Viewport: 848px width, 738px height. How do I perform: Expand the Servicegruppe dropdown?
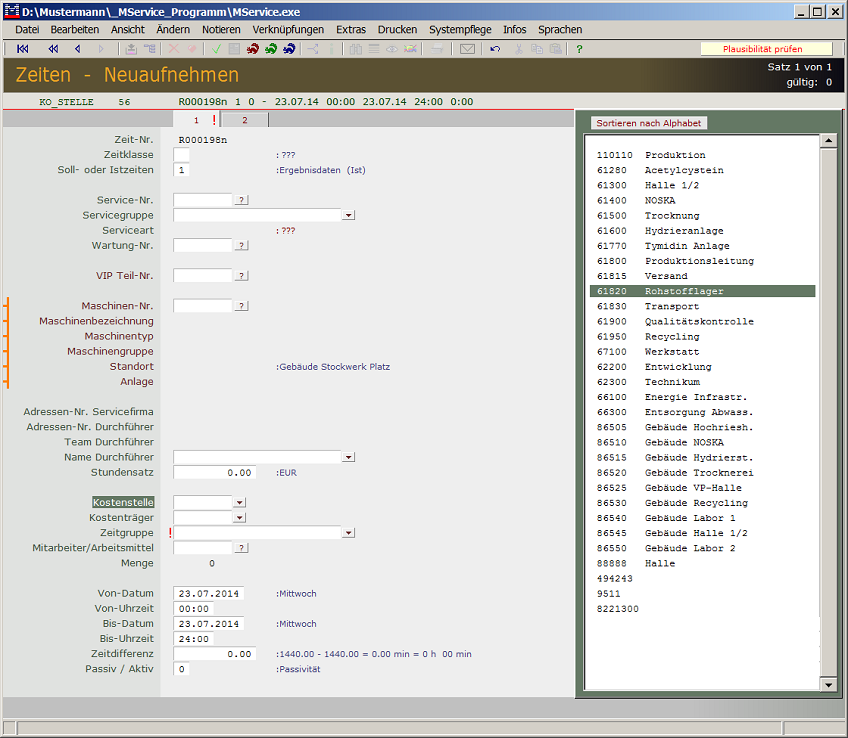click(348, 215)
